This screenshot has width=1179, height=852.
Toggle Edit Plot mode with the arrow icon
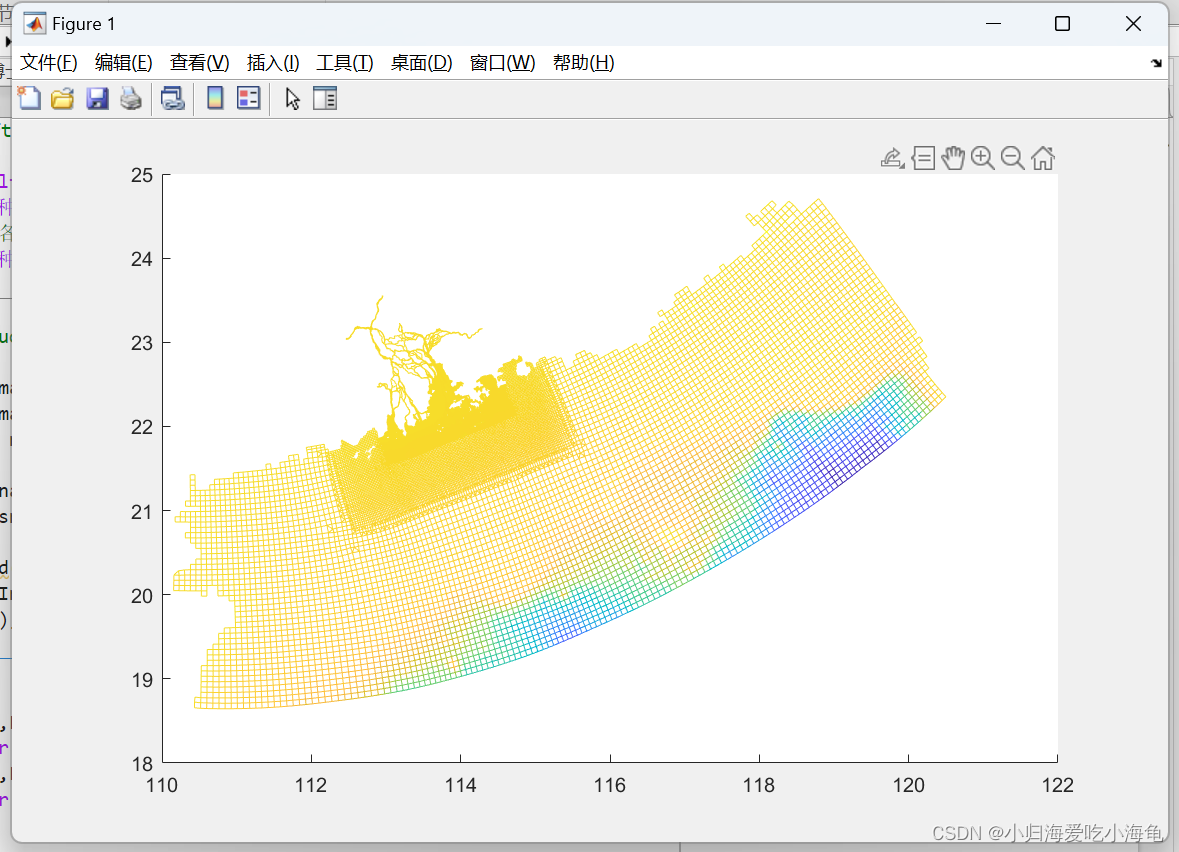[x=290, y=98]
